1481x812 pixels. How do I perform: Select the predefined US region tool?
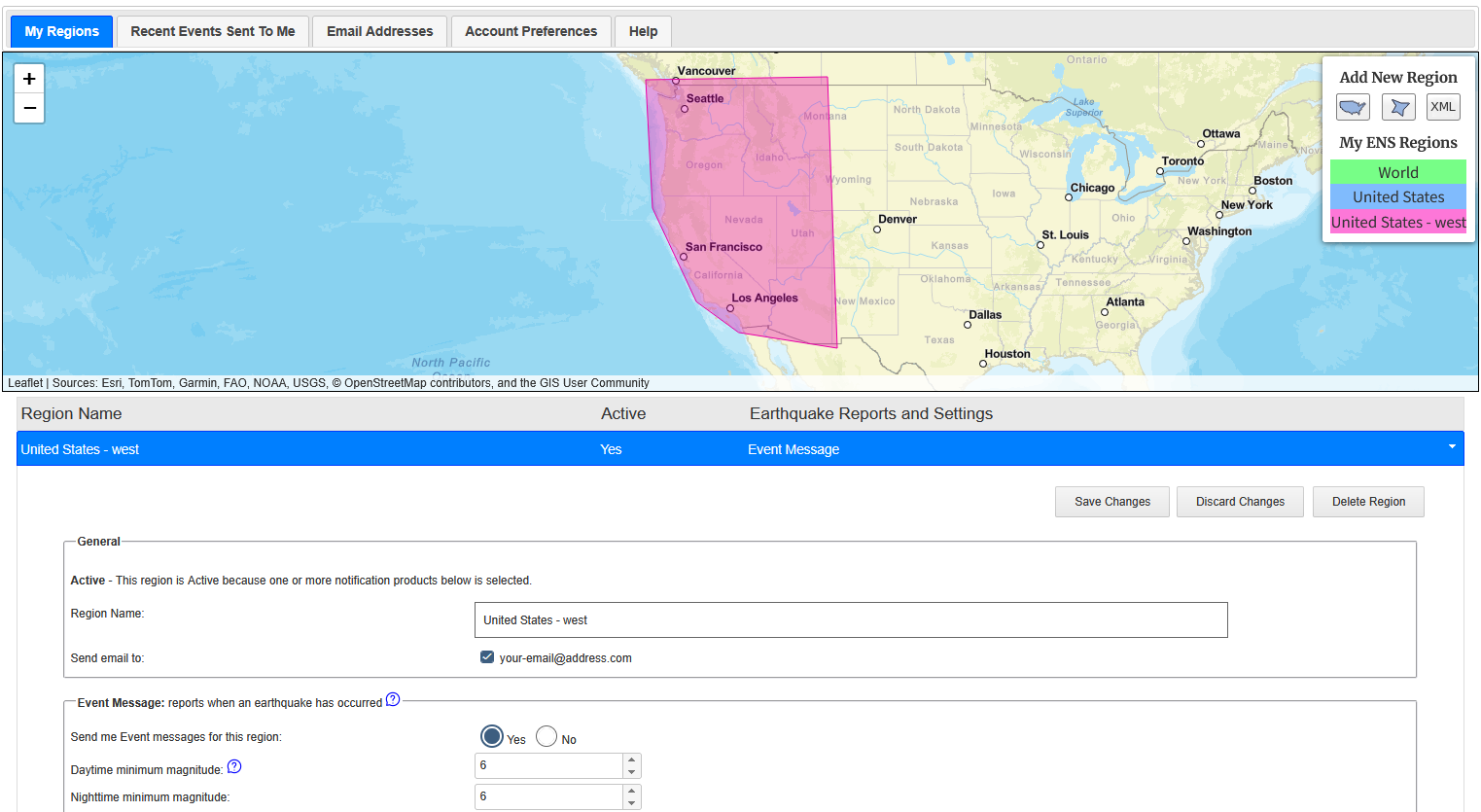pos(1353,106)
